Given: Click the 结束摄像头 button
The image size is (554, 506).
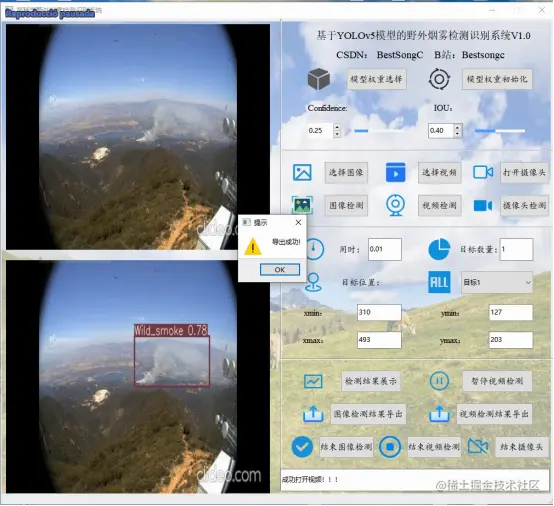Looking at the screenshot, I should (x=521, y=447).
